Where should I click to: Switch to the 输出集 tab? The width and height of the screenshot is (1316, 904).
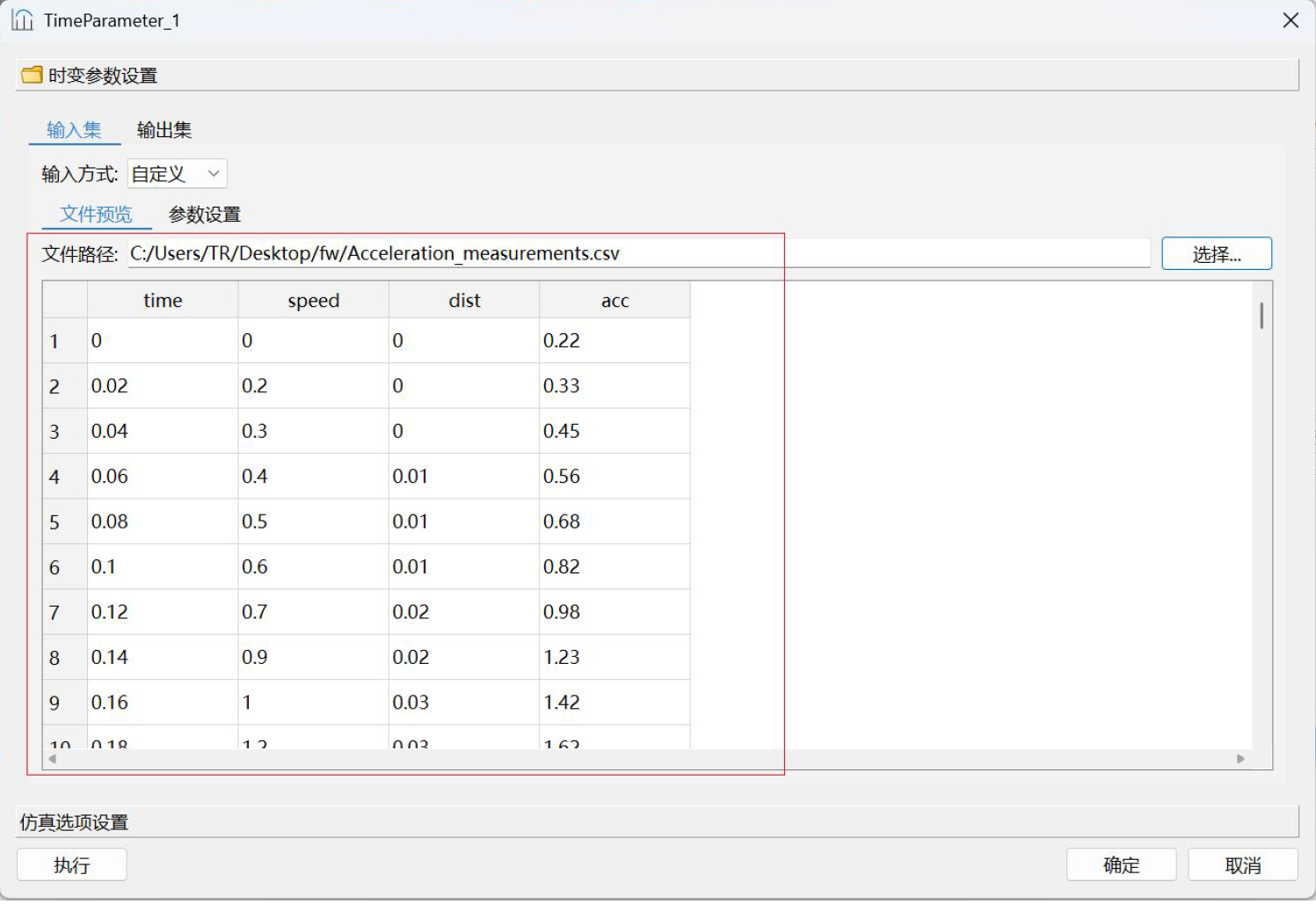click(164, 130)
